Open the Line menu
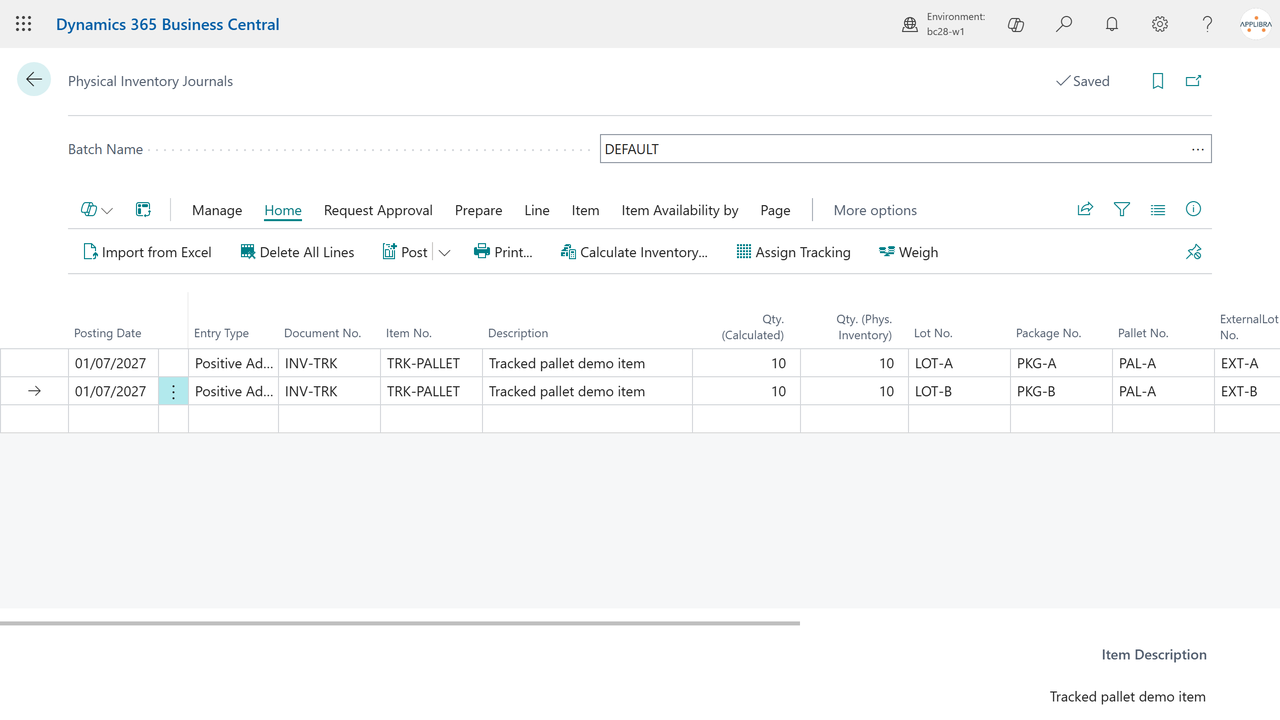1280x720 pixels. pyautogui.click(x=537, y=210)
